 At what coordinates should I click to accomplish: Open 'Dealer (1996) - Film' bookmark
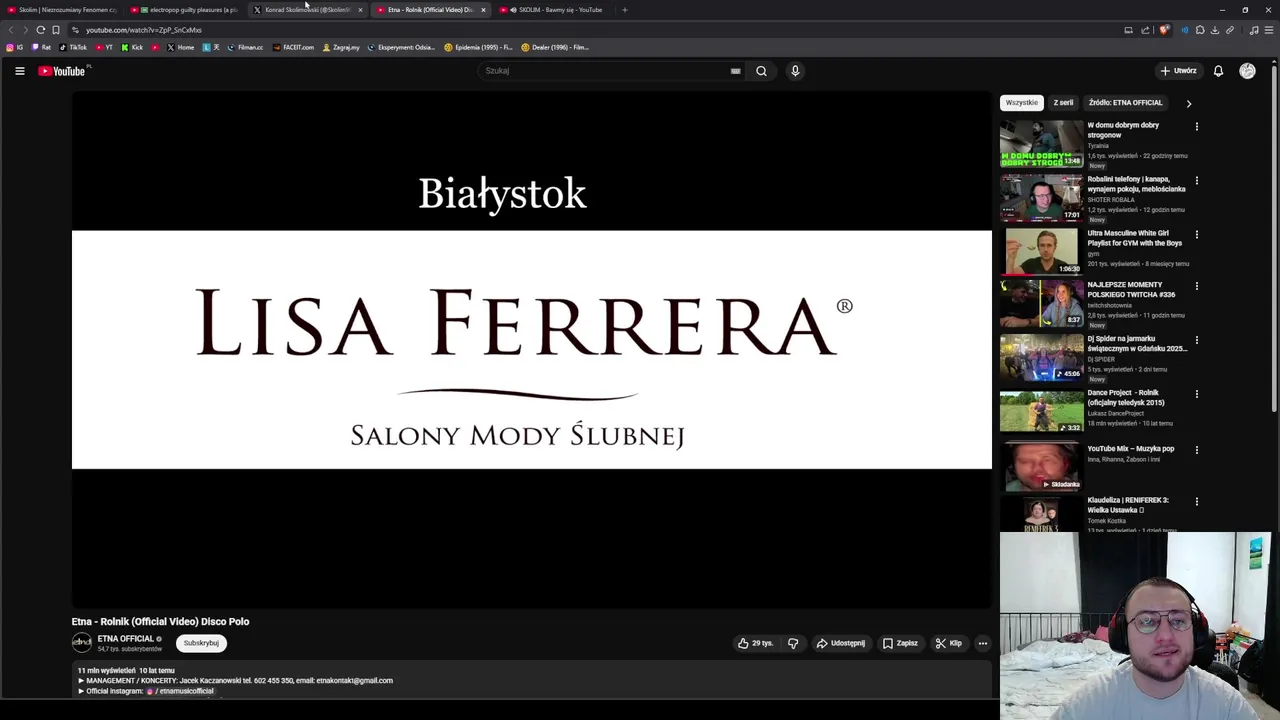pyautogui.click(x=555, y=47)
